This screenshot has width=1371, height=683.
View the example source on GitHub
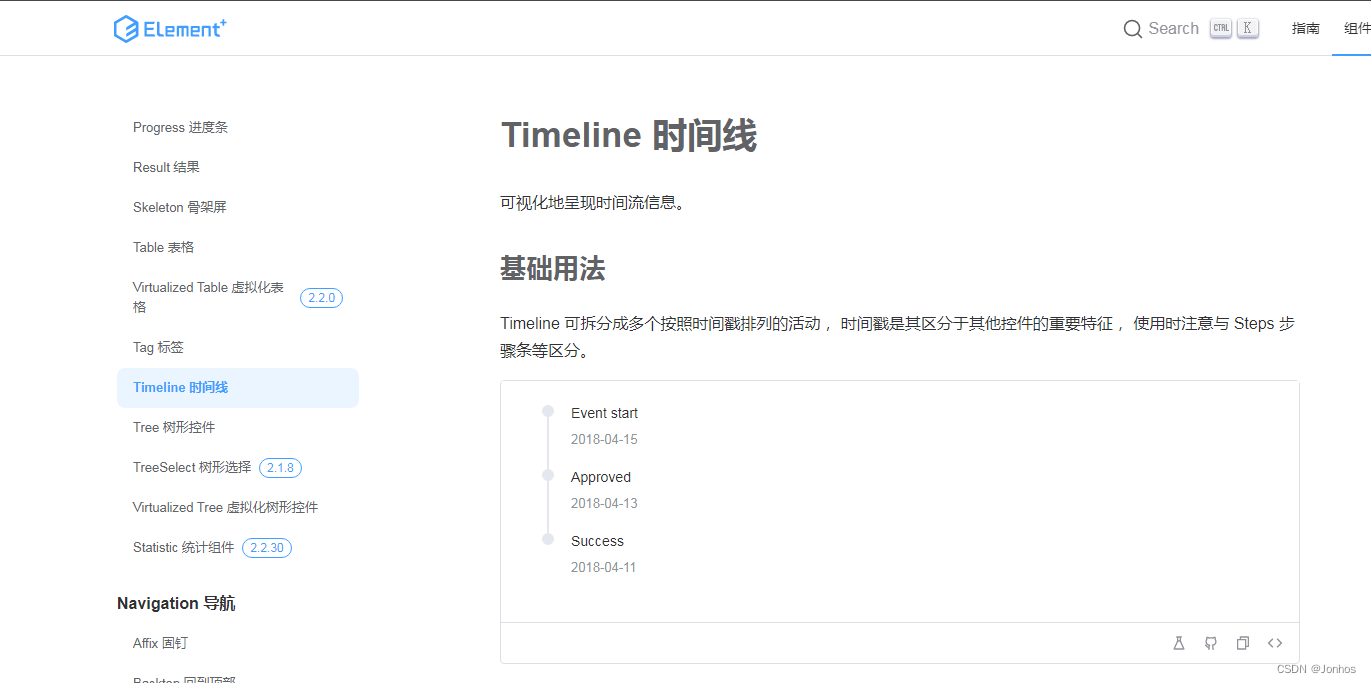1211,643
